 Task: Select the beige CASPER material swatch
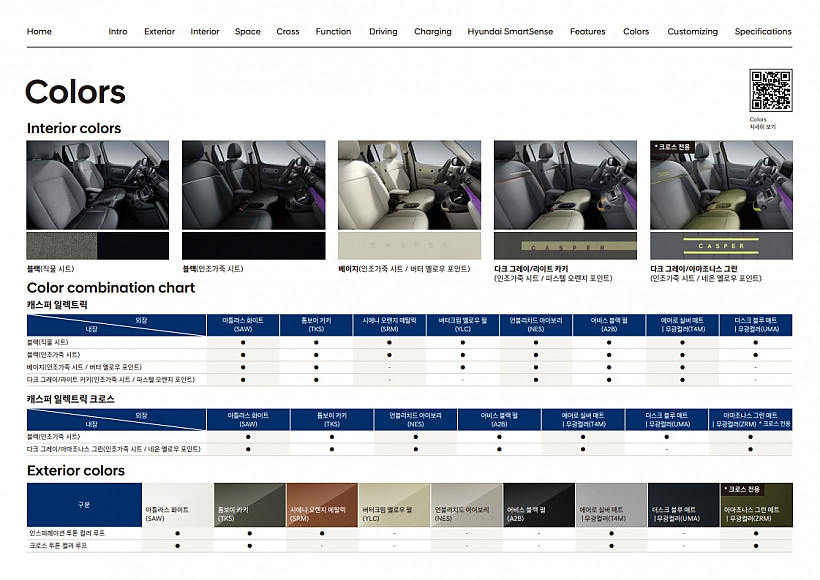[409, 246]
